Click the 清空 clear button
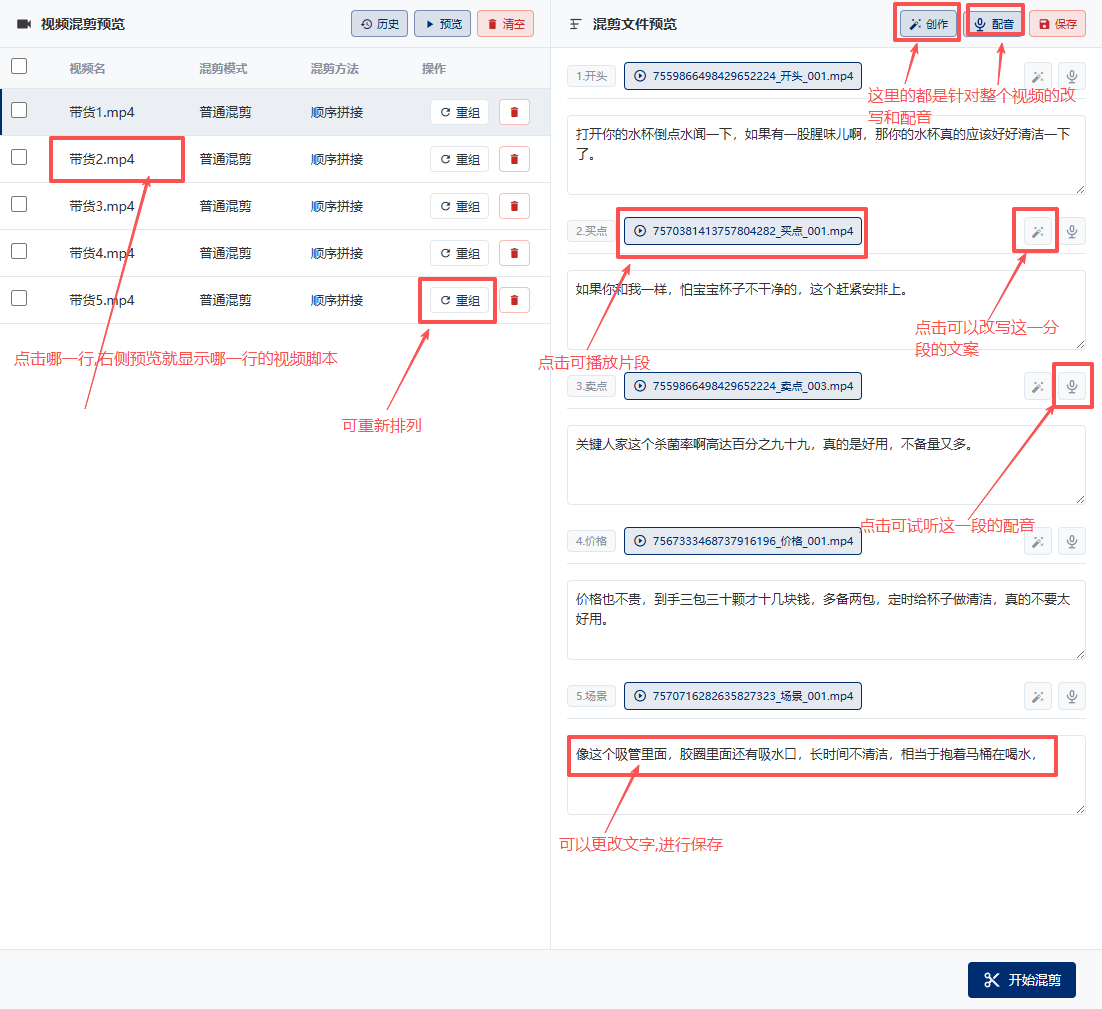Viewport: 1102px width, 1009px height. coord(505,24)
